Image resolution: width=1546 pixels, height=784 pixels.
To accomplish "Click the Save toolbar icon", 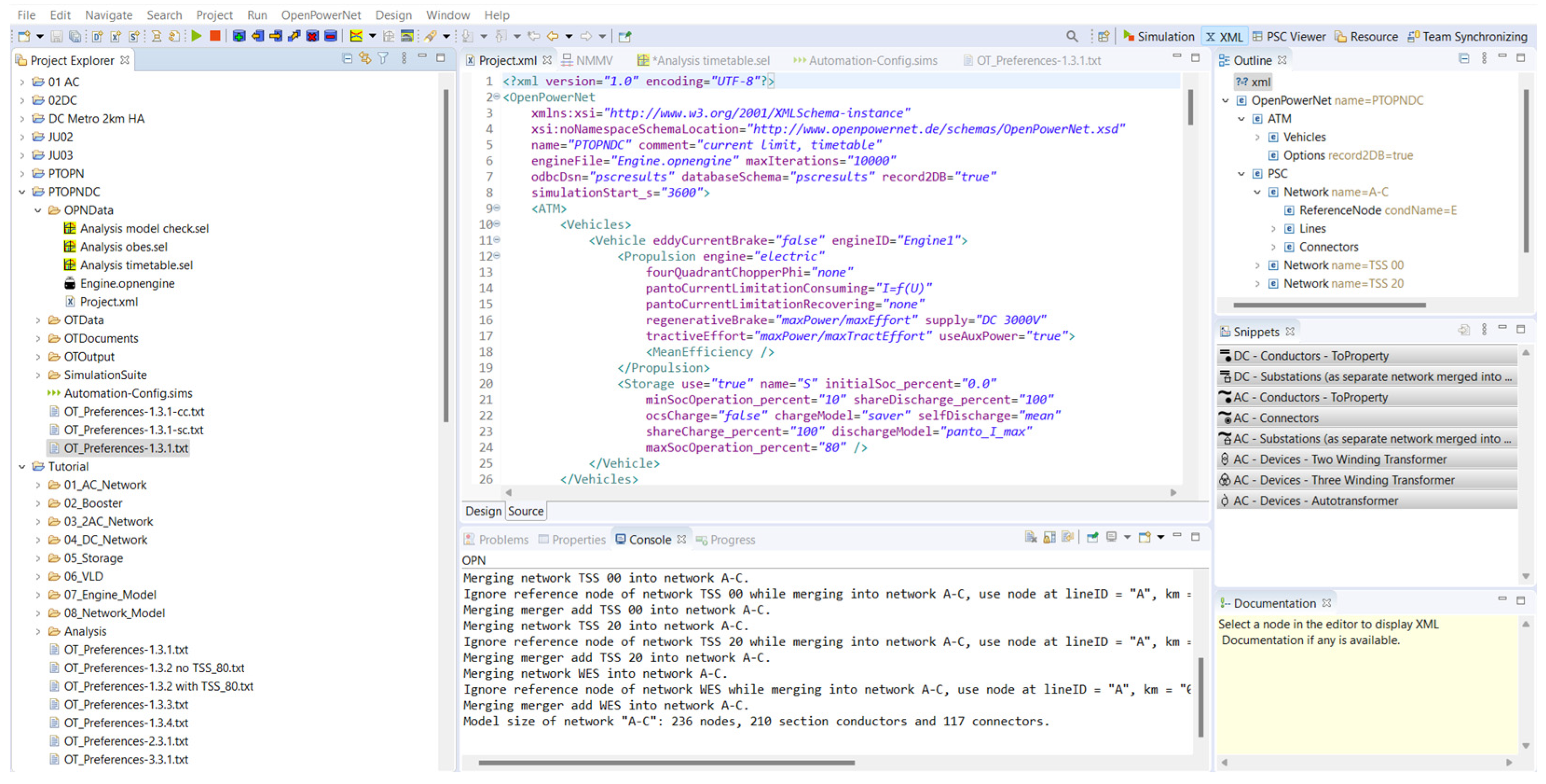I will coord(56,37).
